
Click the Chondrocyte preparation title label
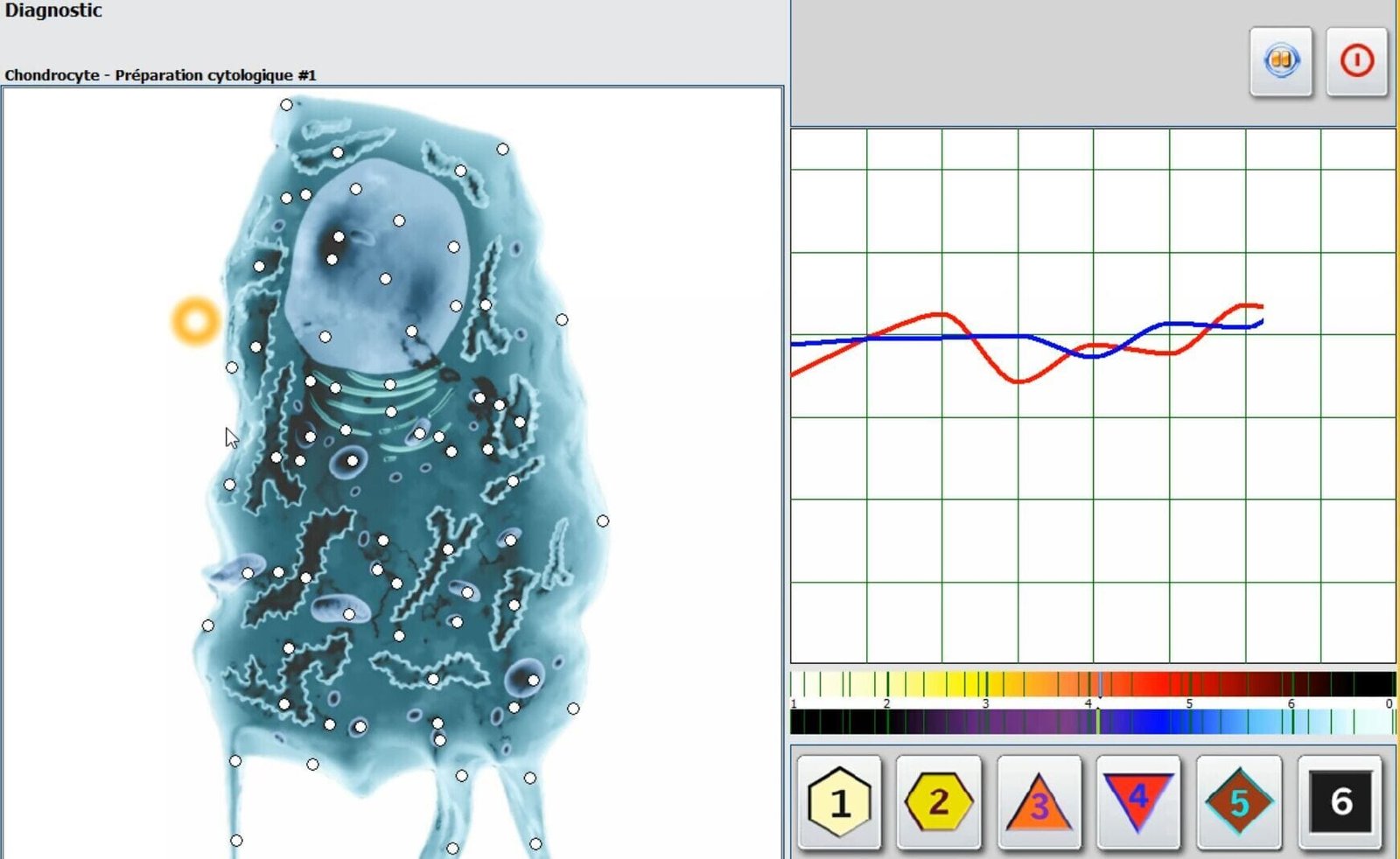pyautogui.click(x=160, y=75)
